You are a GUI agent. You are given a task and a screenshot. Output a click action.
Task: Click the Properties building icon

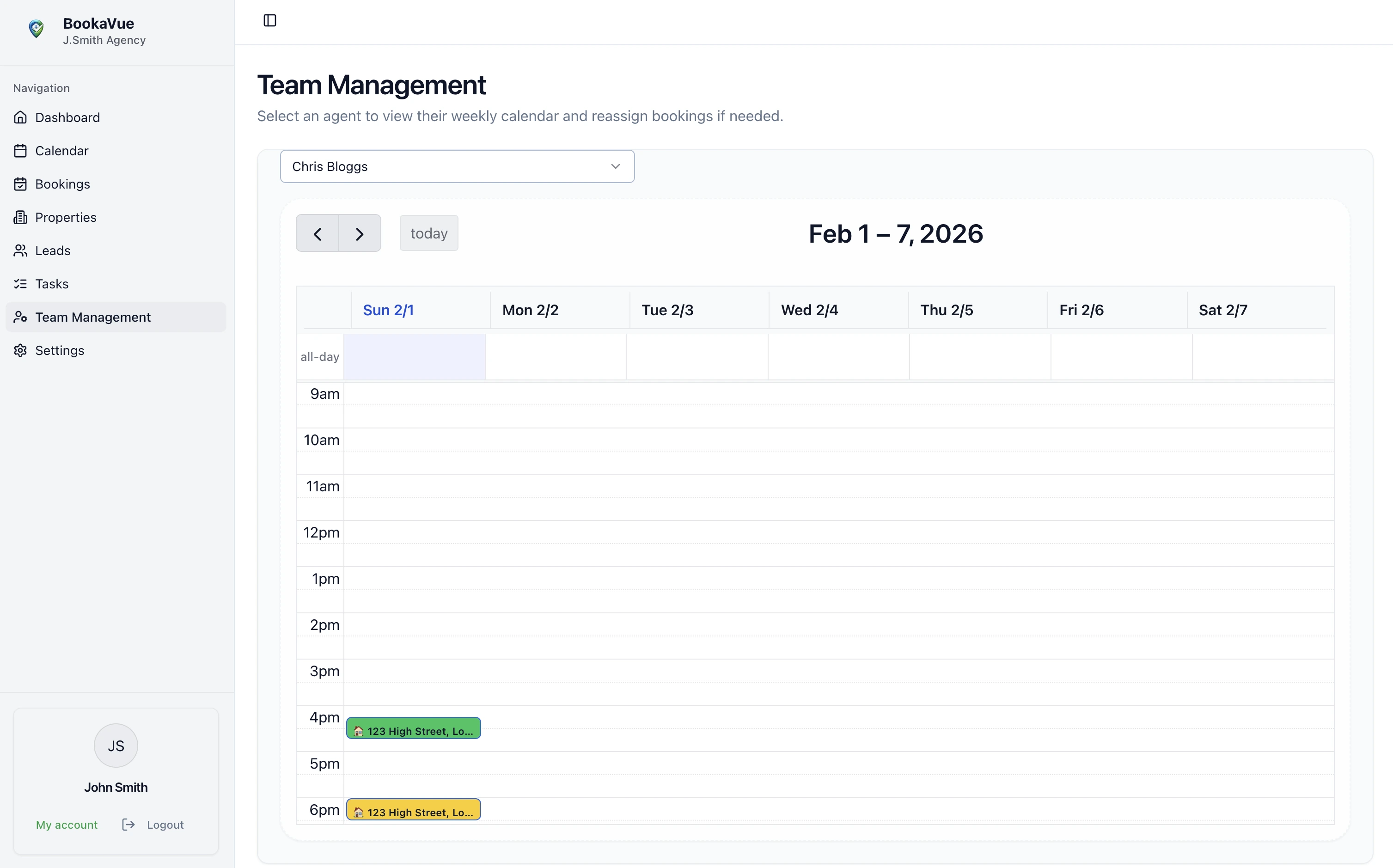pos(21,218)
